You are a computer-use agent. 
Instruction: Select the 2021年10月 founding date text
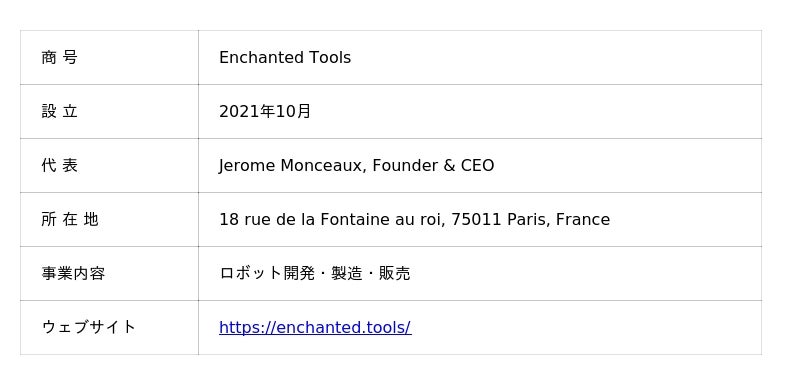click(265, 112)
